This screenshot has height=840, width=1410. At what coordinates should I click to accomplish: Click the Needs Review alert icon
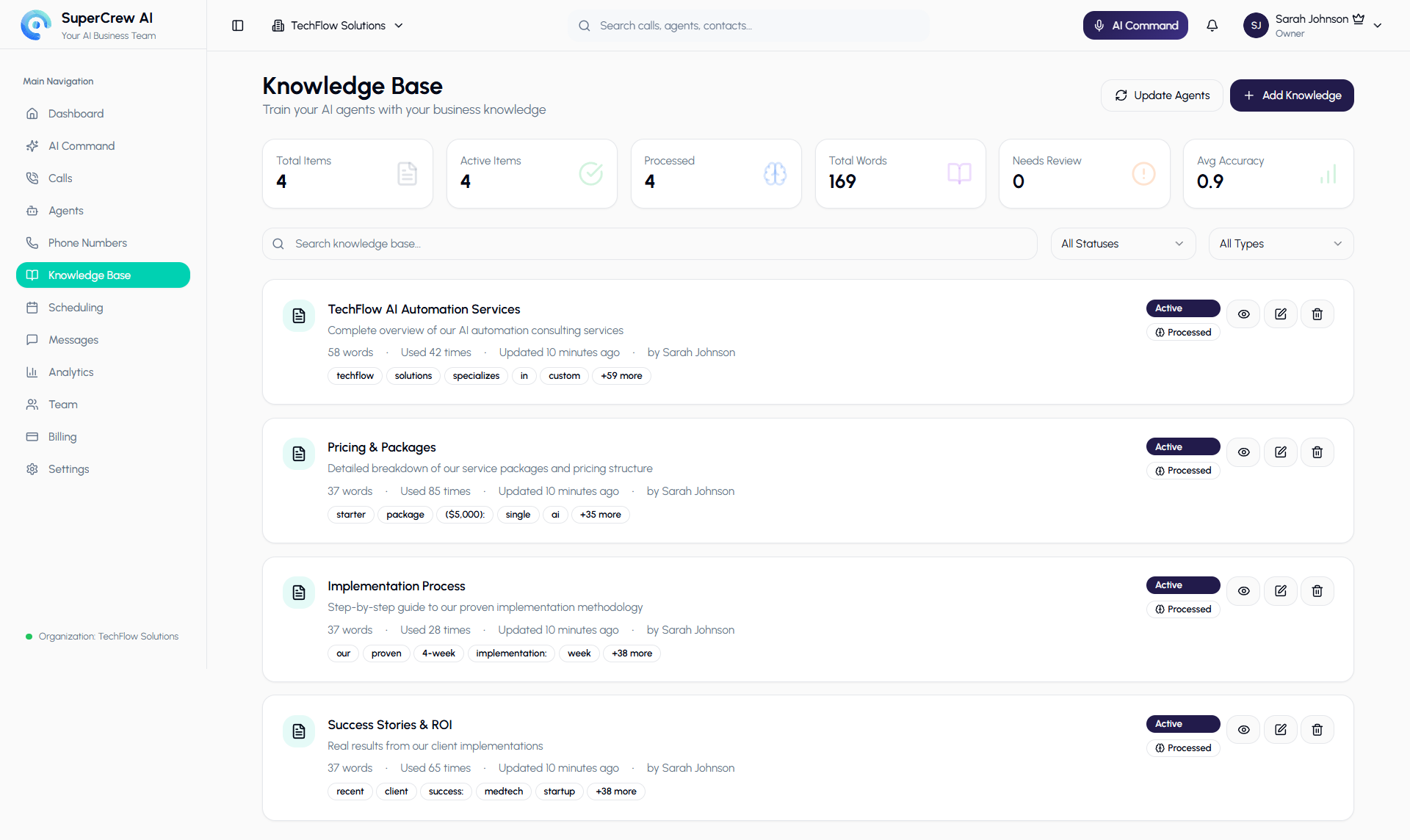pyautogui.click(x=1143, y=173)
